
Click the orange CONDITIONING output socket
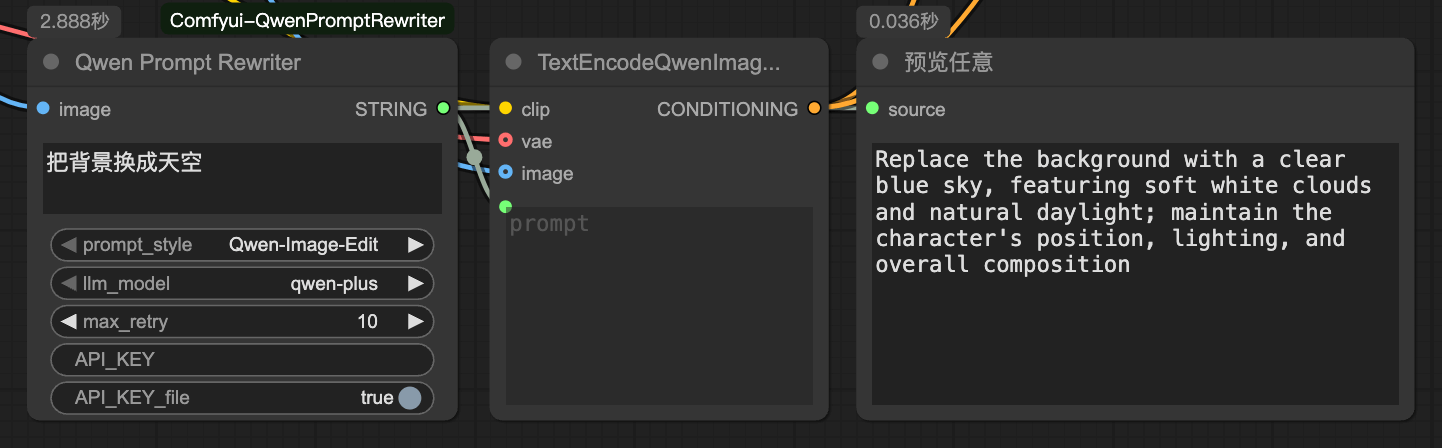click(x=814, y=108)
